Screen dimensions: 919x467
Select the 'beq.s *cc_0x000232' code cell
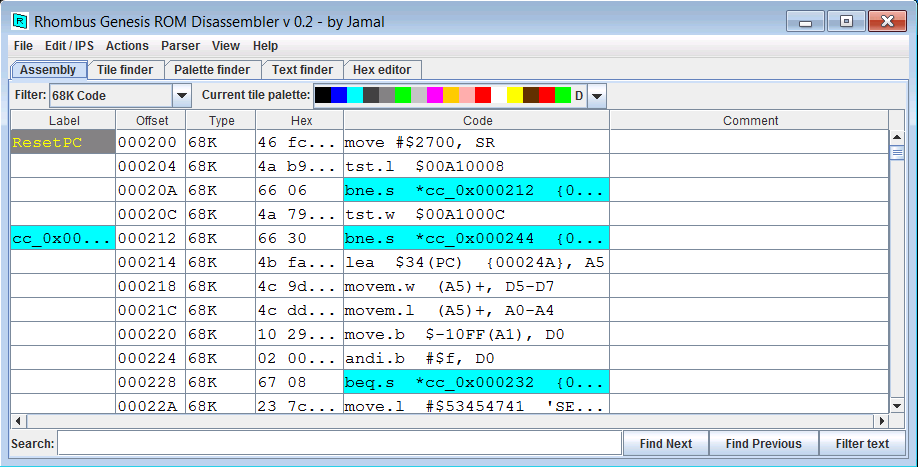477,383
